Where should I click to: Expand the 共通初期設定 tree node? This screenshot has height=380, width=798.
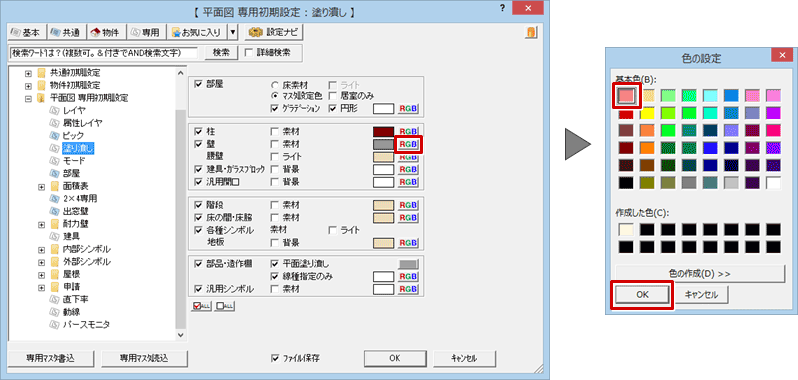click(x=29, y=72)
